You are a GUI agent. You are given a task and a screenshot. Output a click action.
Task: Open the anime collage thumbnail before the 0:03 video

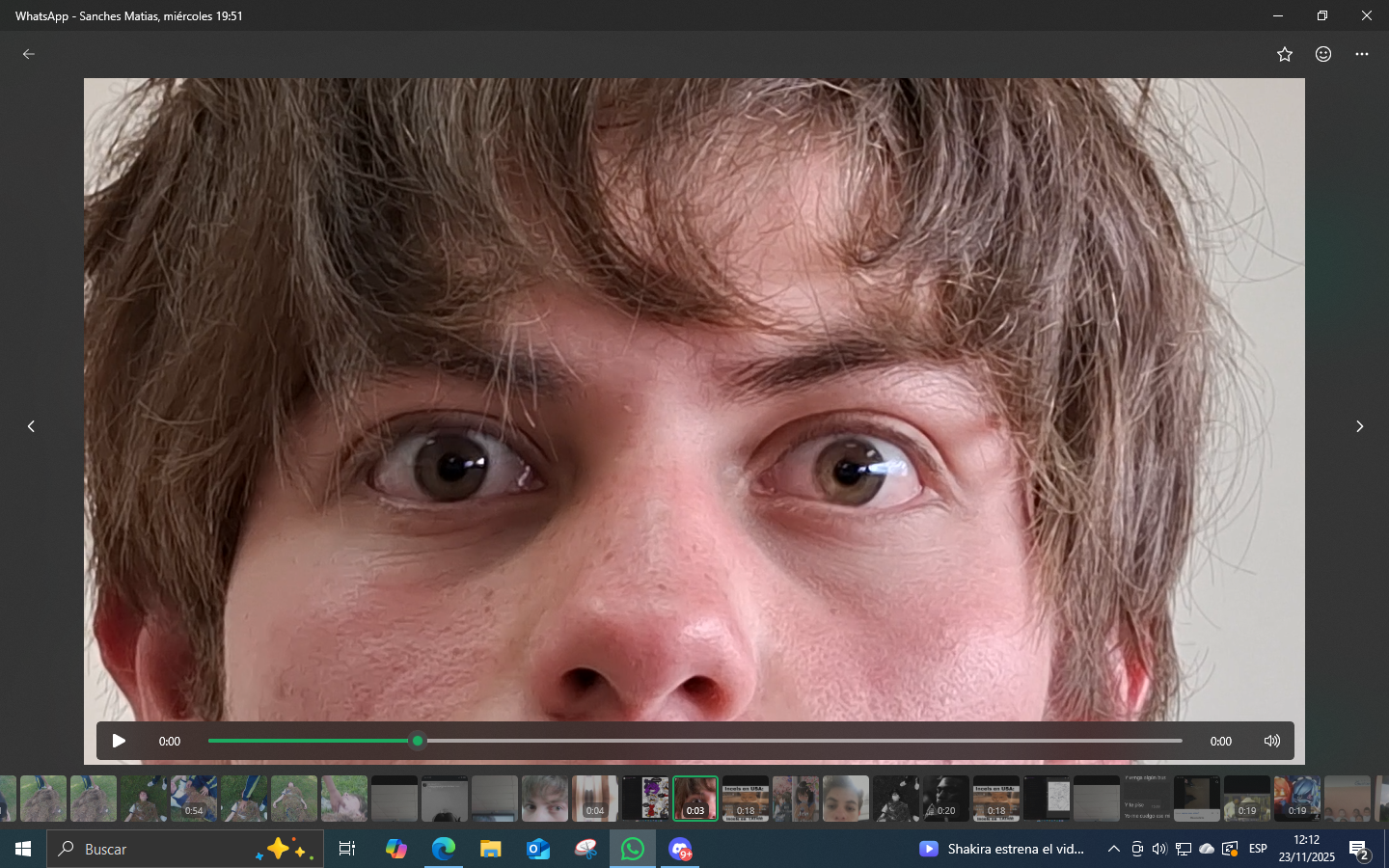[x=645, y=799]
